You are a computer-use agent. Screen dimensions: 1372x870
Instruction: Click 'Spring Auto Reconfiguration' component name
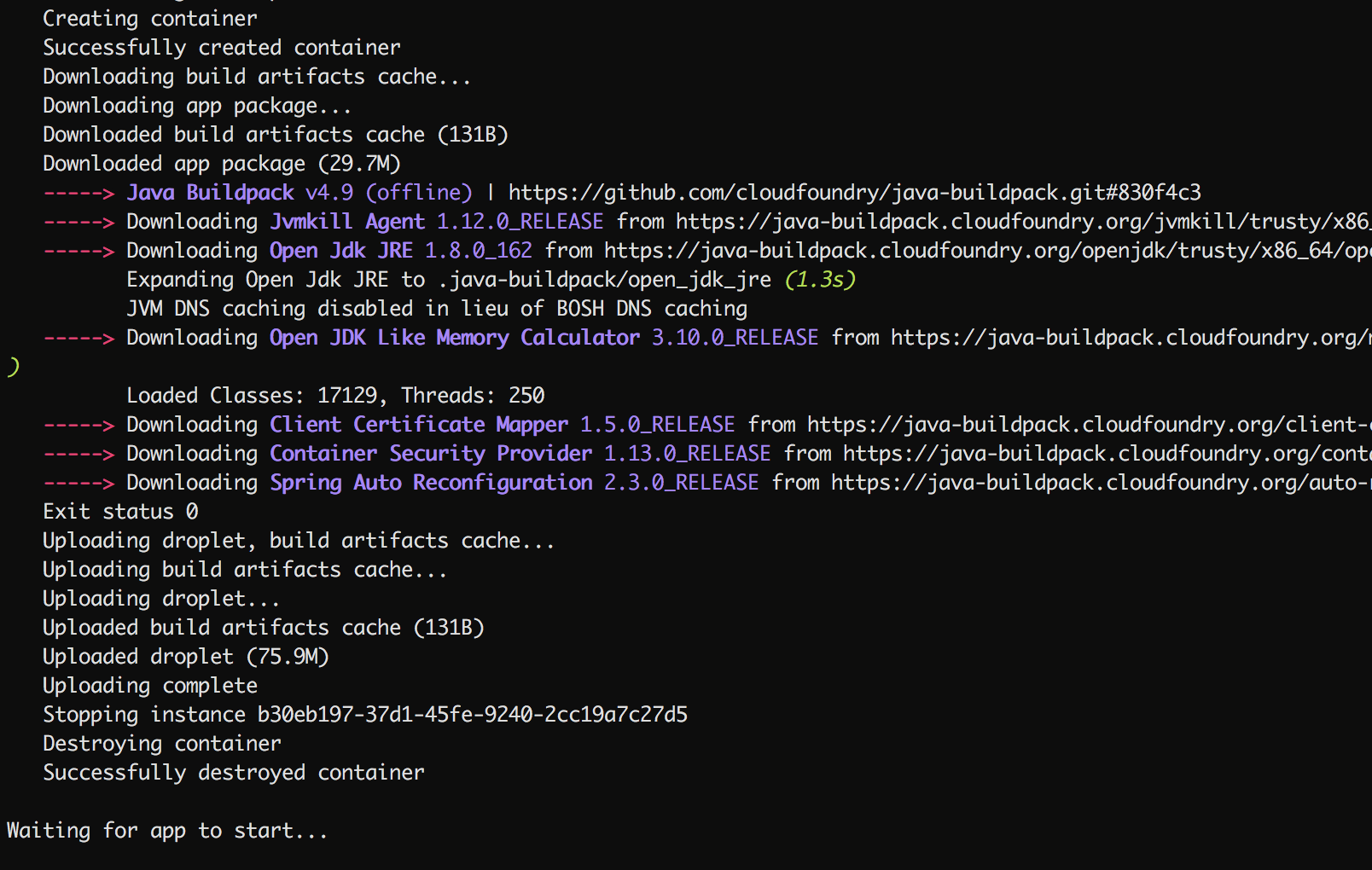click(x=431, y=483)
